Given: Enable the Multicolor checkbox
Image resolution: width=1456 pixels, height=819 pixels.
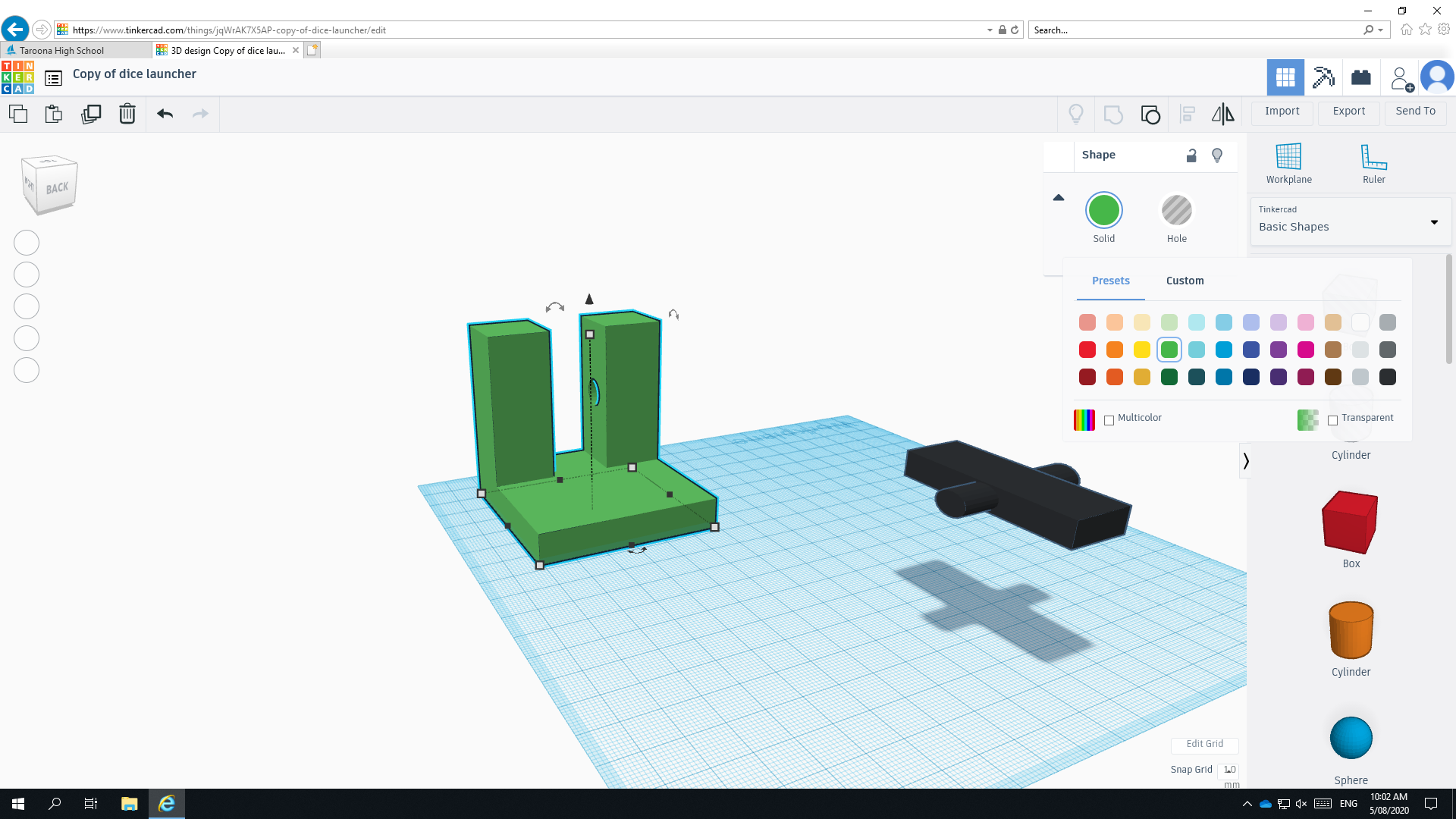Looking at the screenshot, I should [1109, 419].
